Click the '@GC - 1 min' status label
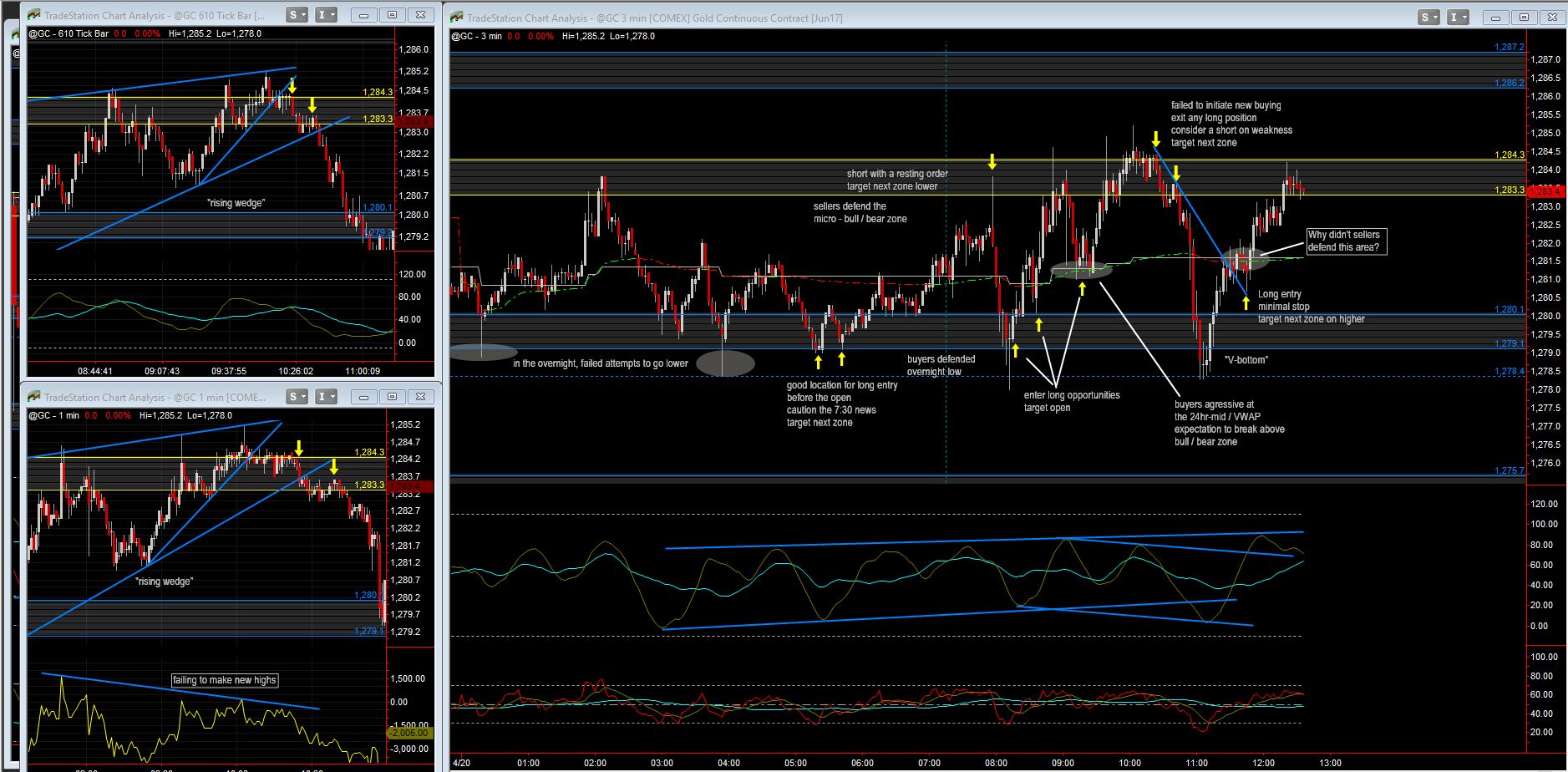 point(54,415)
